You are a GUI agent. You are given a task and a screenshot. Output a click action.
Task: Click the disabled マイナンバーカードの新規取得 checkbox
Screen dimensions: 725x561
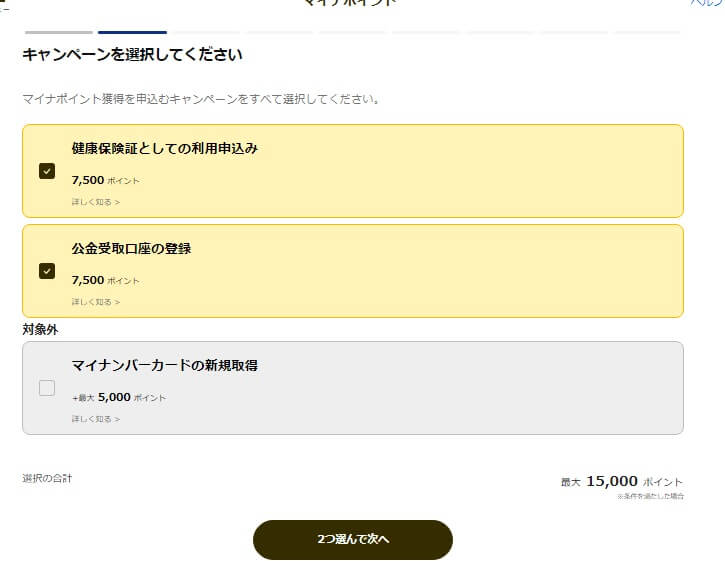click(x=47, y=388)
